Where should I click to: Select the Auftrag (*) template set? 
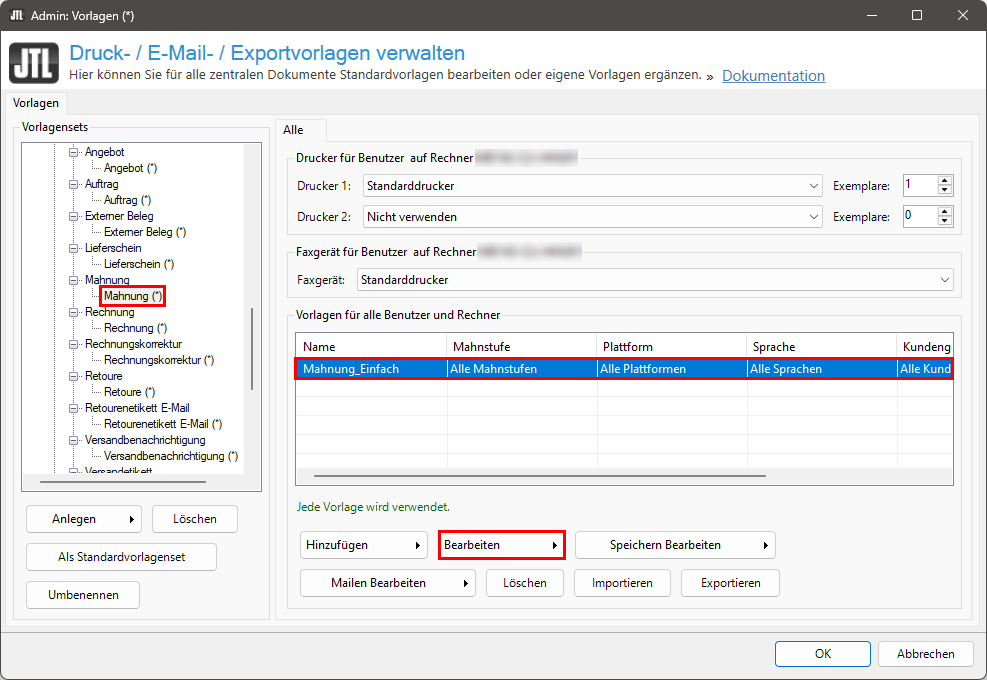[127, 200]
